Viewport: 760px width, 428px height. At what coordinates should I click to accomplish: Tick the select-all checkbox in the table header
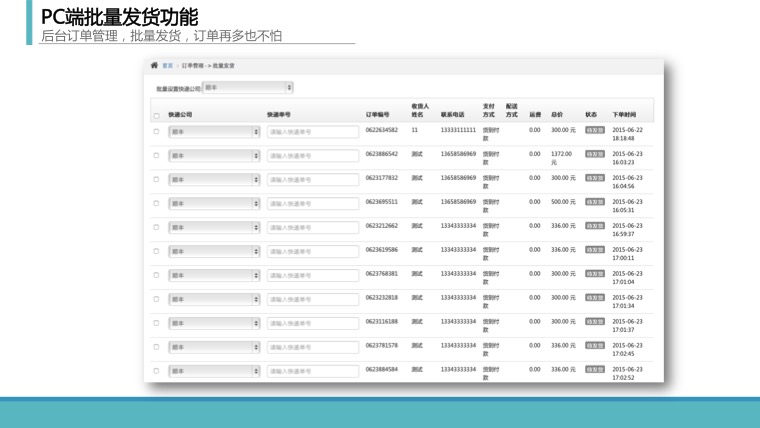pos(157,116)
